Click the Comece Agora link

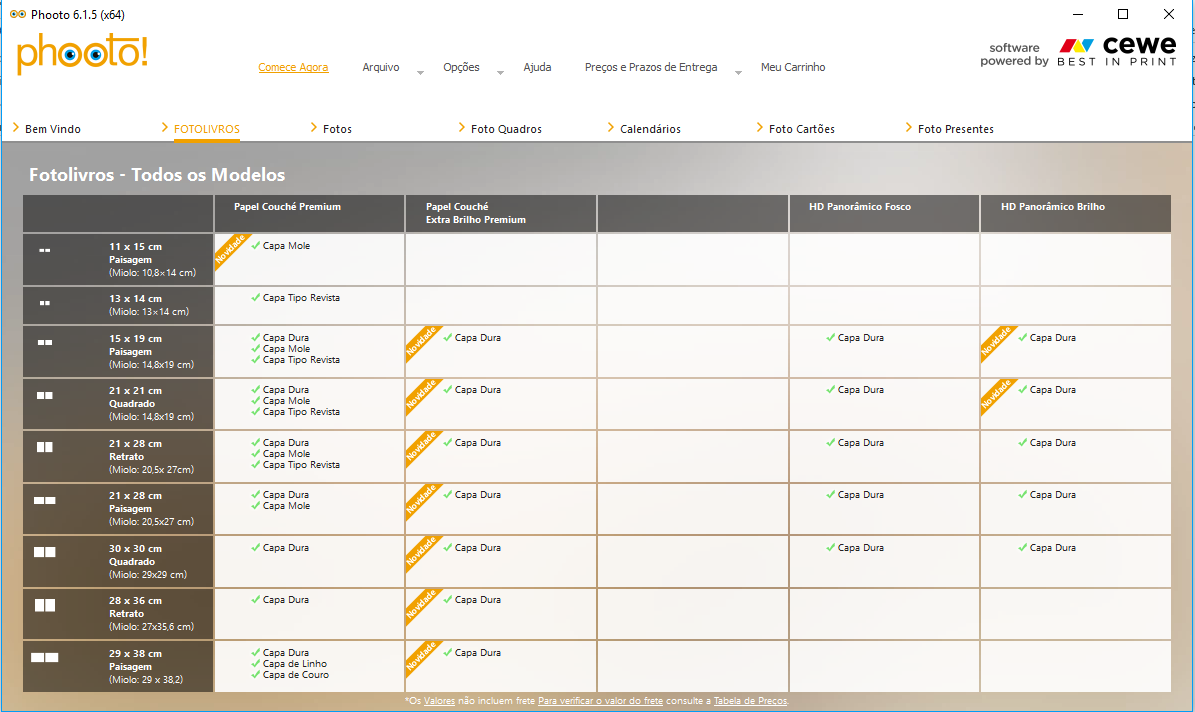click(x=293, y=68)
